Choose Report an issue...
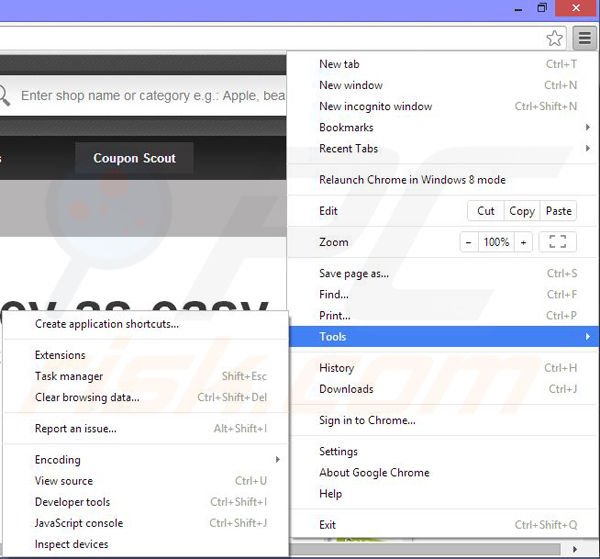600x559 pixels. pos(145,429)
